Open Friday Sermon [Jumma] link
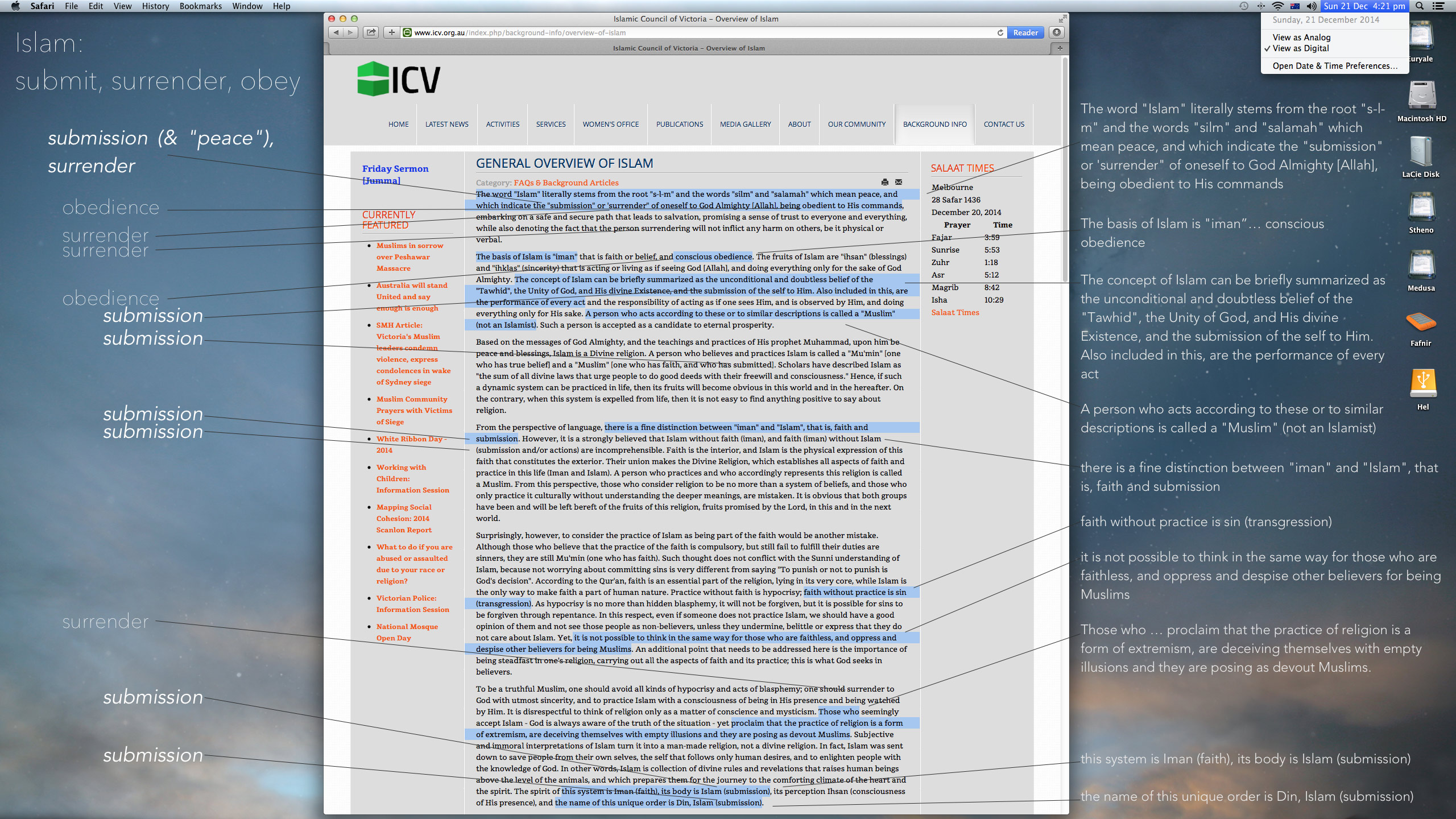Image resolution: width=1456 pixels, height=819 pixels. [x=395, y=175]
